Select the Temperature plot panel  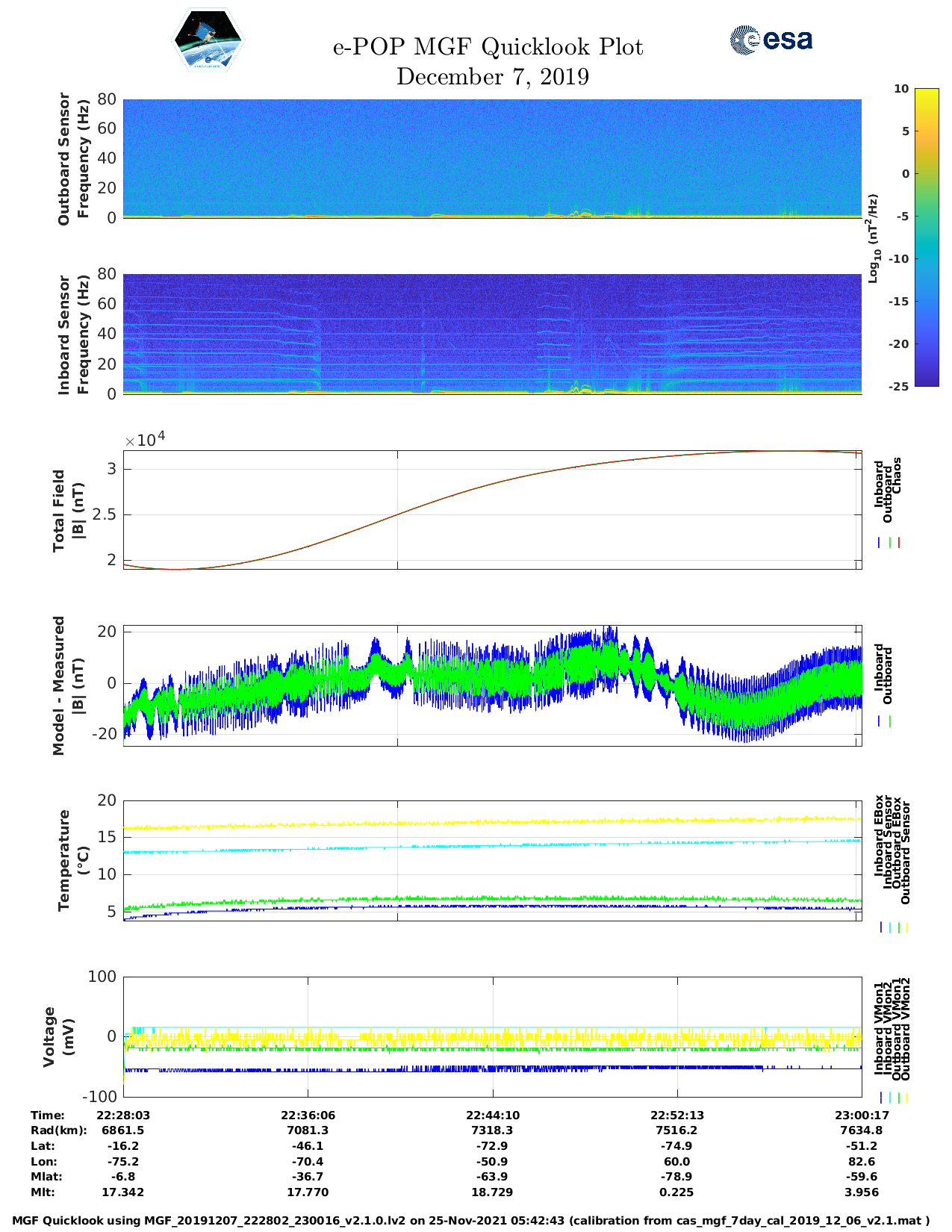492,860
